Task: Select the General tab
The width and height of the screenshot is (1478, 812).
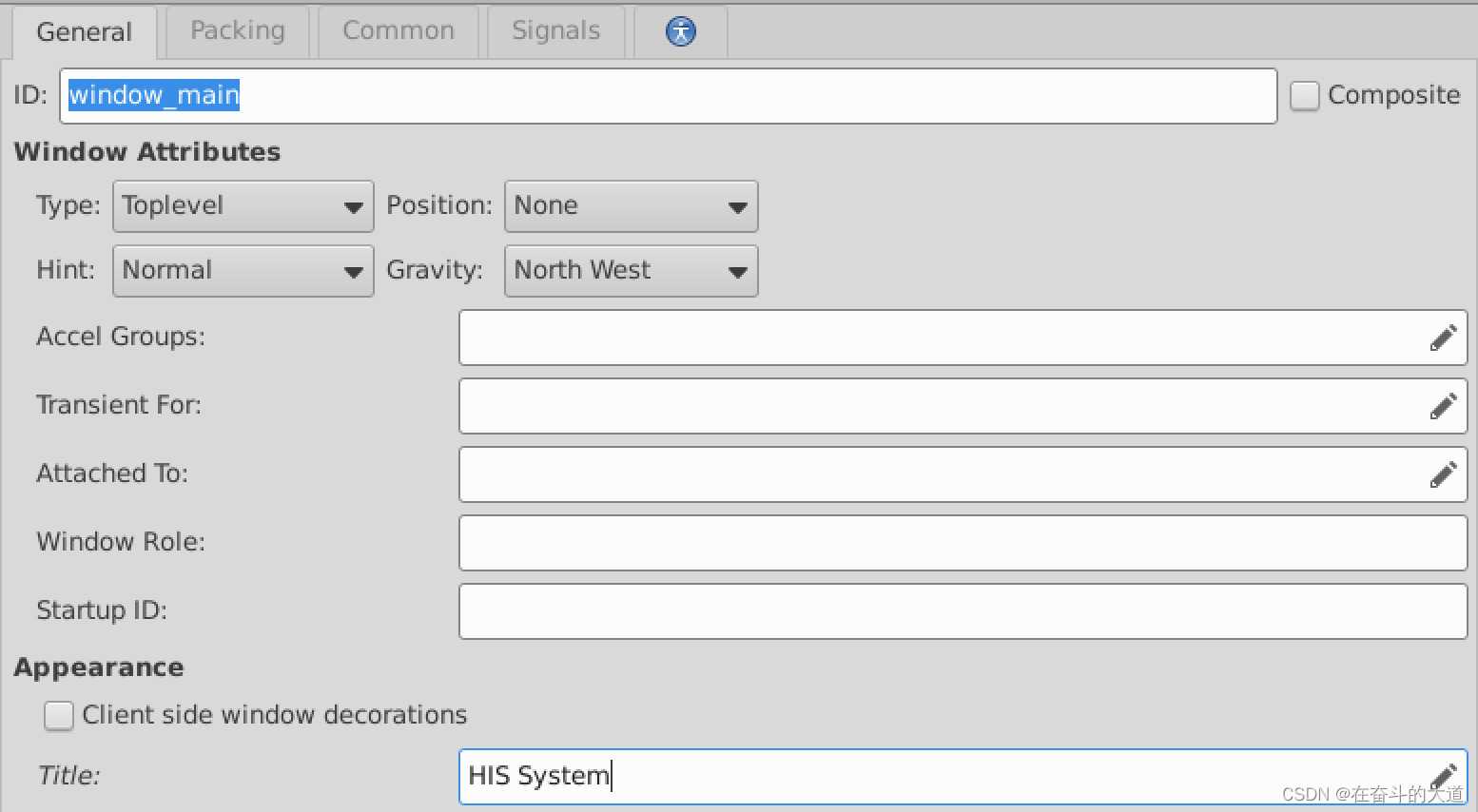Action: pos(84,32)
